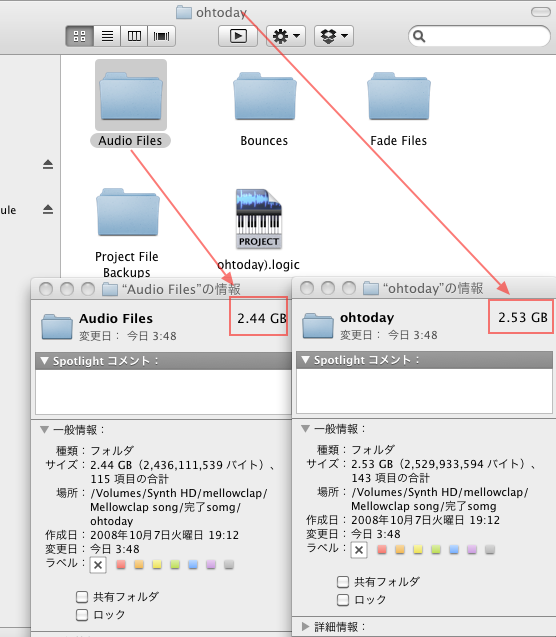This screenshot has width=556, height=637.
Task: Collapse 一般情報 section in ohtoday info
Action: [x=305, y=429]
